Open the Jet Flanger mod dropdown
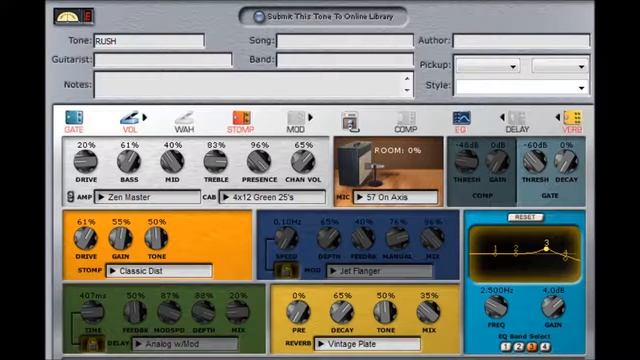 pyautogui.click(x=379, y=271)
